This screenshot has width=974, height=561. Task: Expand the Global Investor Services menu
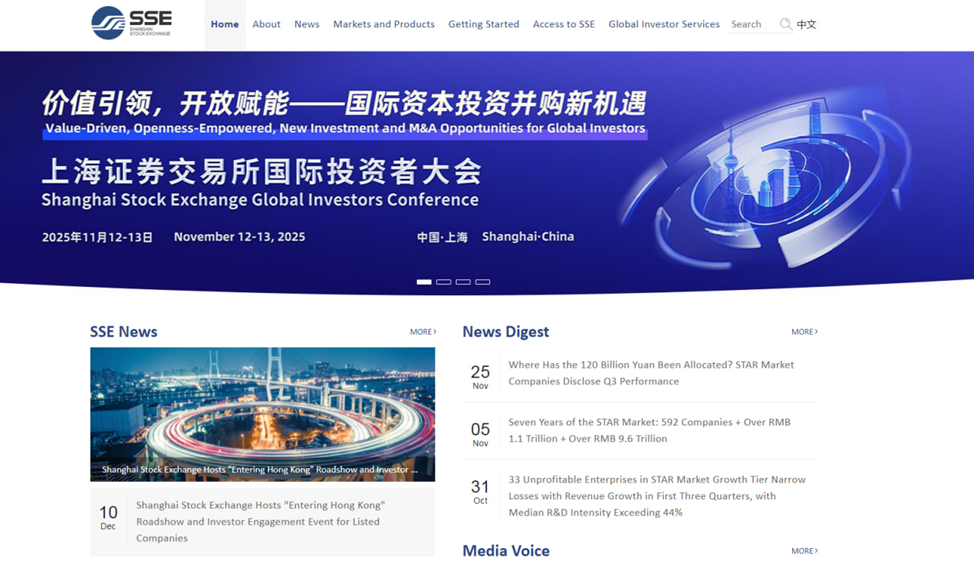coord(663,24)
